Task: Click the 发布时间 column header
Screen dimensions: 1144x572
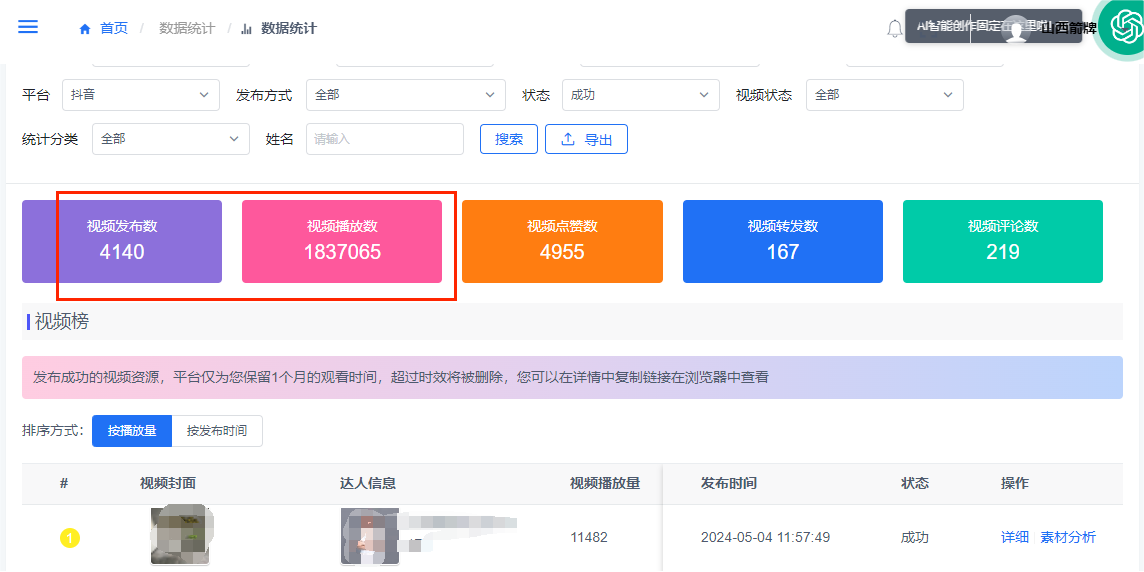Action: coord(728,483)
